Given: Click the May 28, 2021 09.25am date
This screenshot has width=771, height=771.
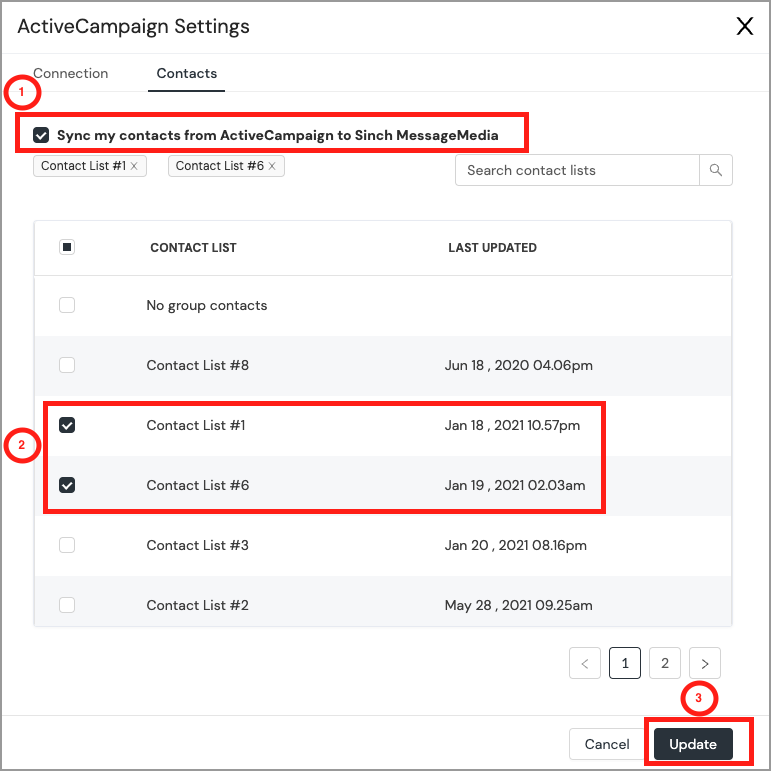Looking at the screenshot, I should [519, 605].
